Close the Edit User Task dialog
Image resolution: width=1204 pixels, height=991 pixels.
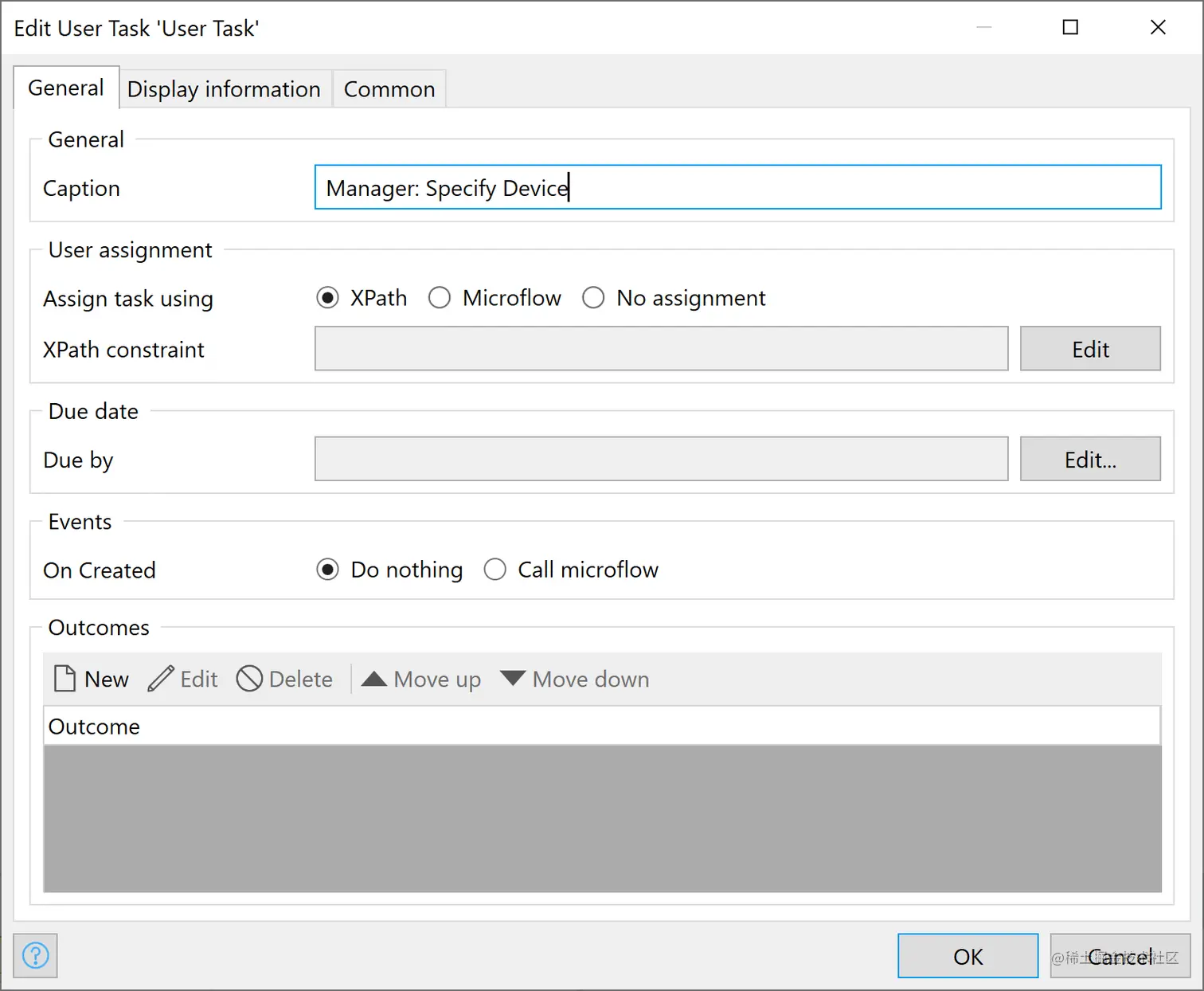1158,28
